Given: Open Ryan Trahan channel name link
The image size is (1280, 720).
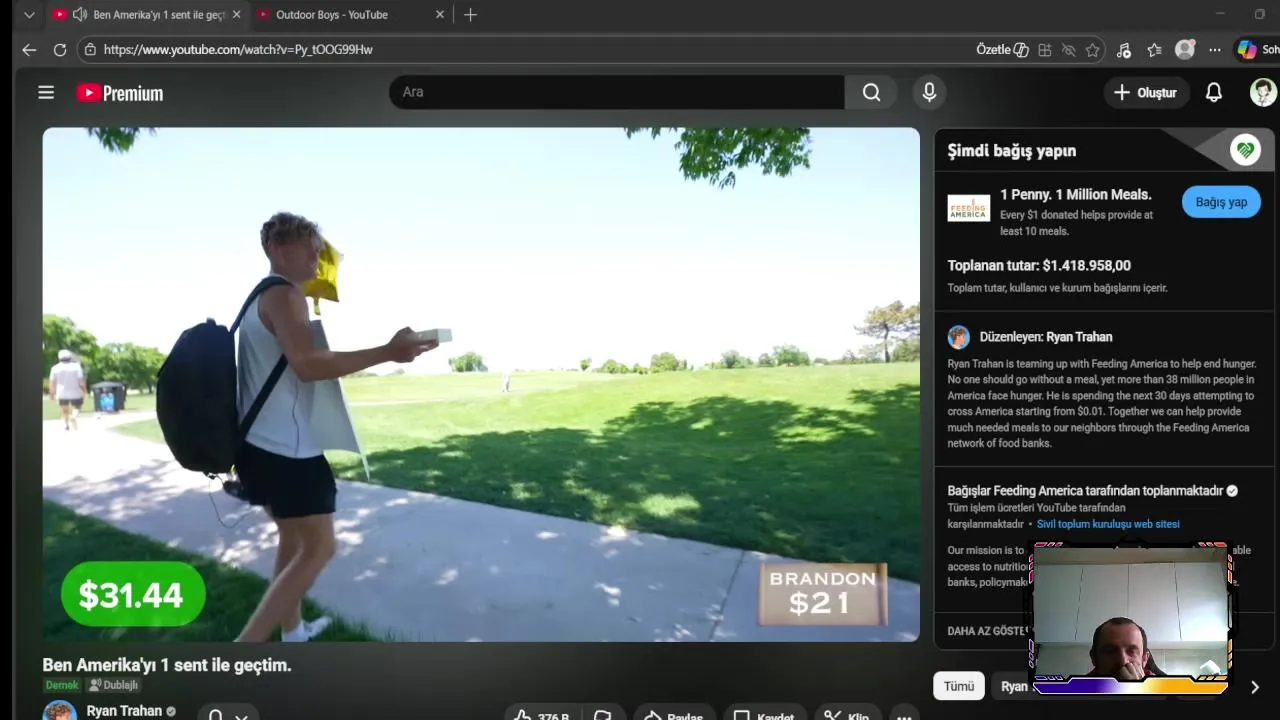Looking at the screenshot, I should [x=124, y=711].
